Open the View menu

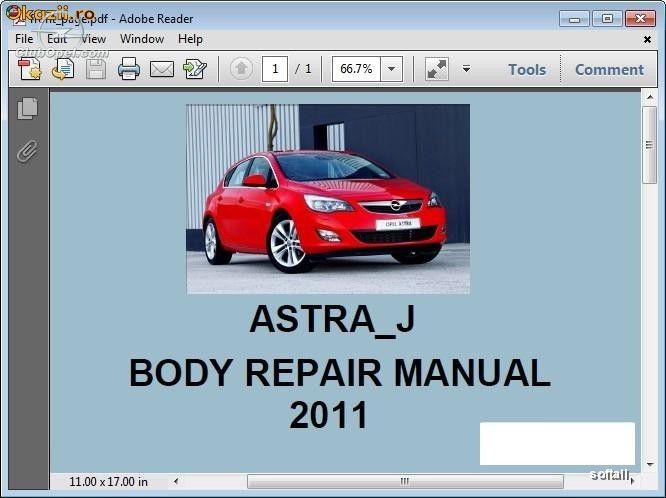tap(93, 39)
